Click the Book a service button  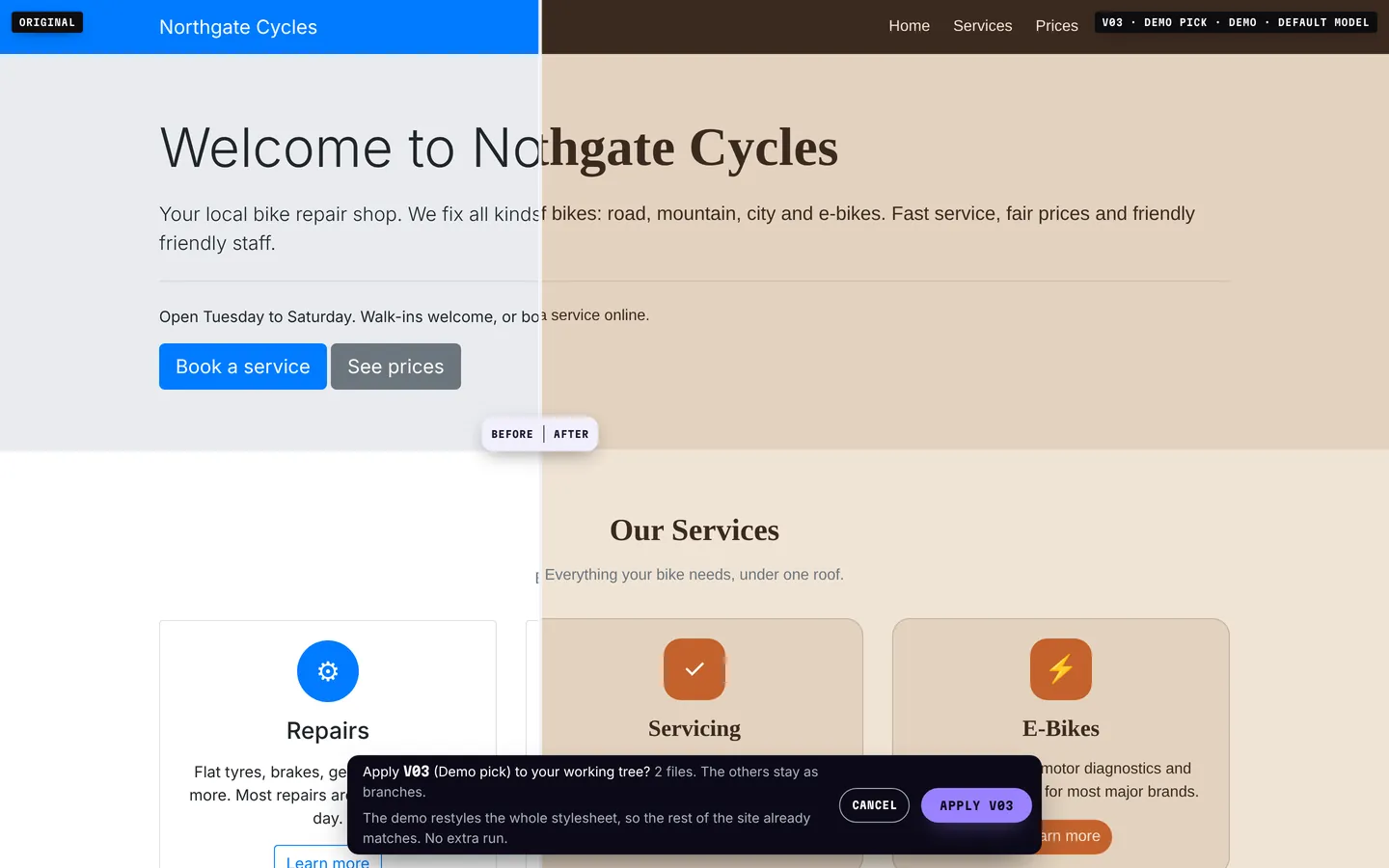coord(243,366)
